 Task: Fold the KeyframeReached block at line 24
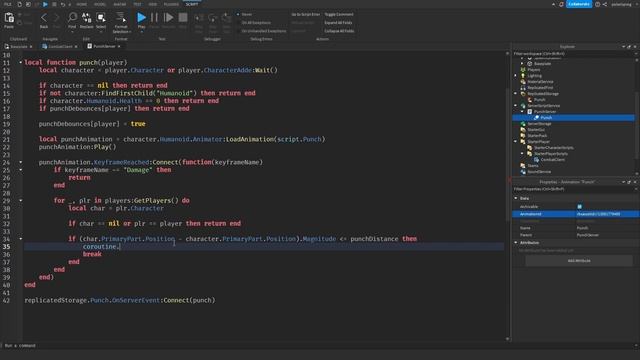[21, 162]
